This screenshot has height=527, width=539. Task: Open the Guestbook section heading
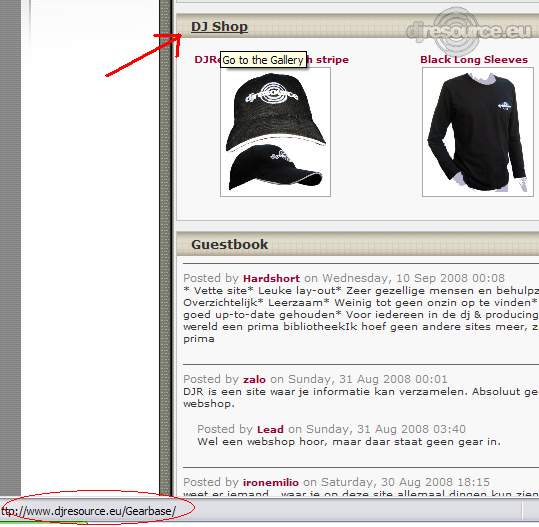coord(230,244)
